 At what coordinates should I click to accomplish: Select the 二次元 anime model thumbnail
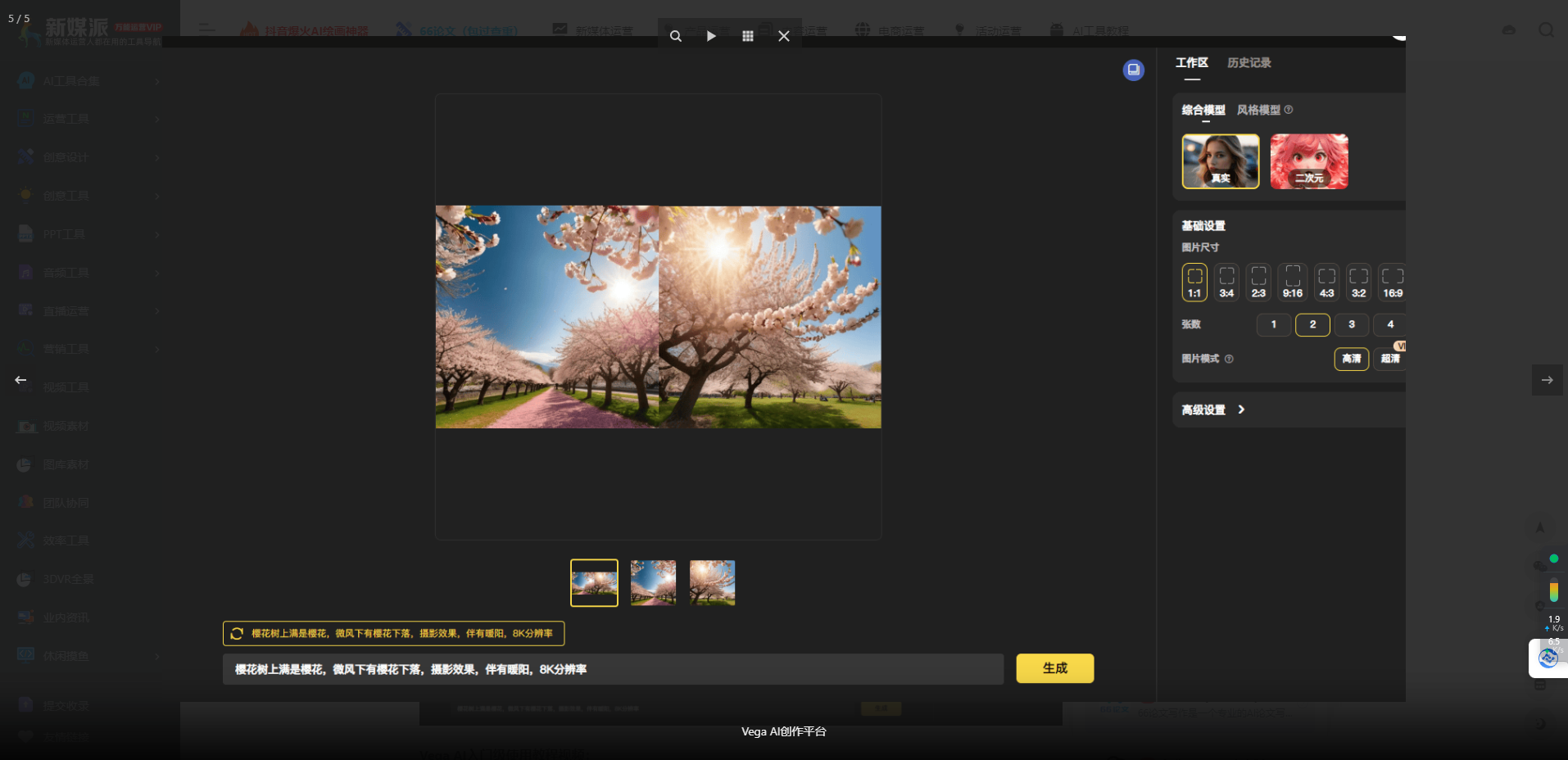coord(1308,161)
